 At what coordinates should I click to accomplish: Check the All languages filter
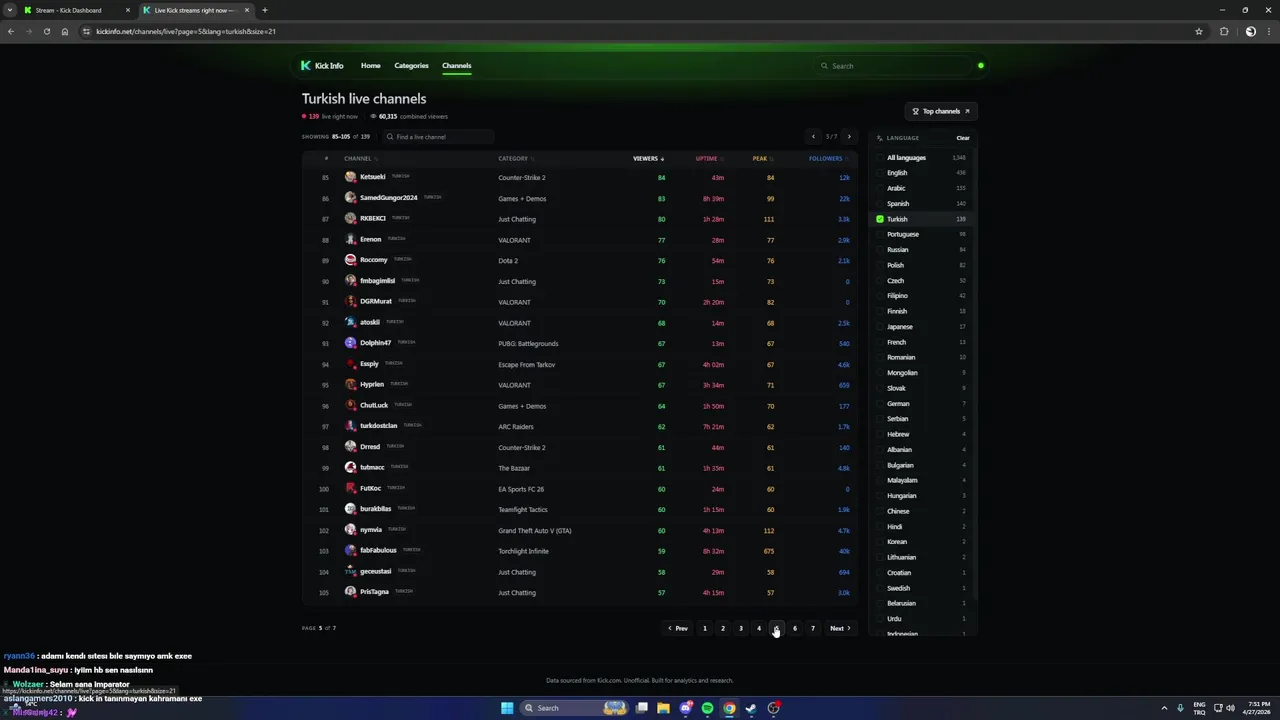pos(880,157)
